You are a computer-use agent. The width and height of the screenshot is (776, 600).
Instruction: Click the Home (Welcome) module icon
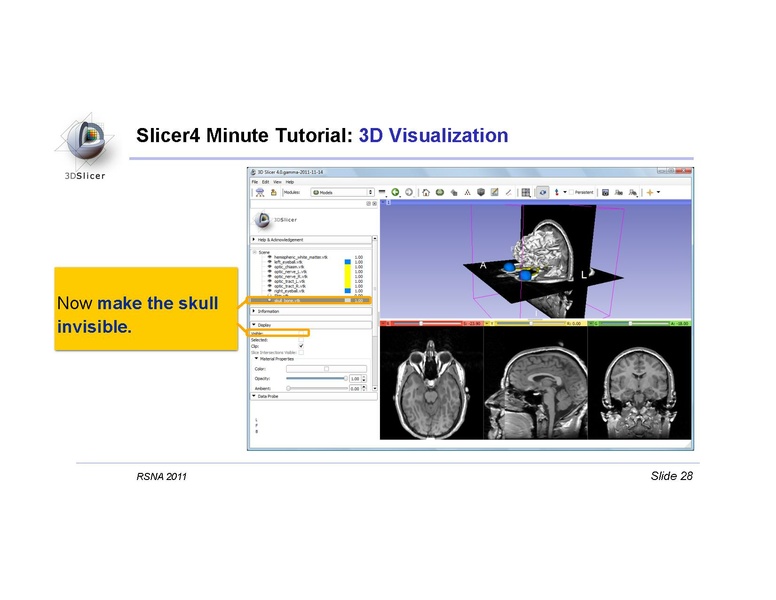(426, 192)
